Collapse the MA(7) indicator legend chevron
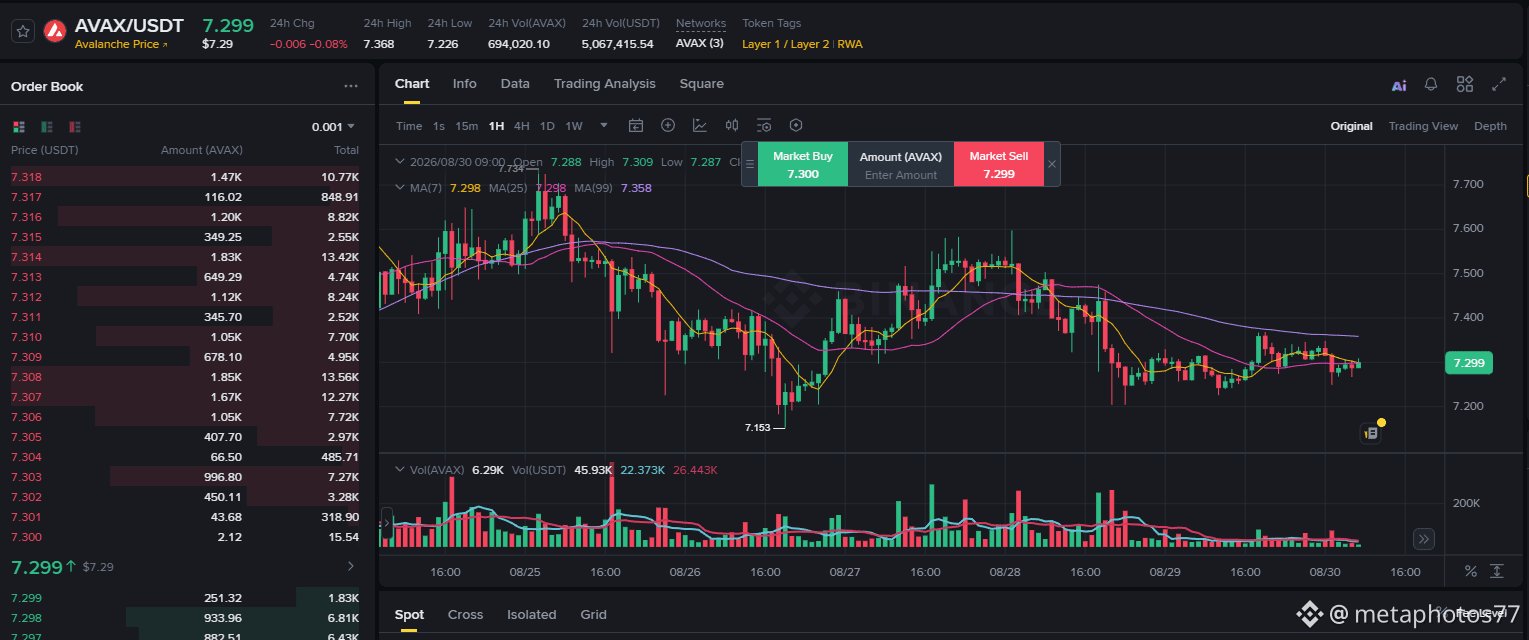This screenshot has width=1529, height=640. tap(401, 187)
